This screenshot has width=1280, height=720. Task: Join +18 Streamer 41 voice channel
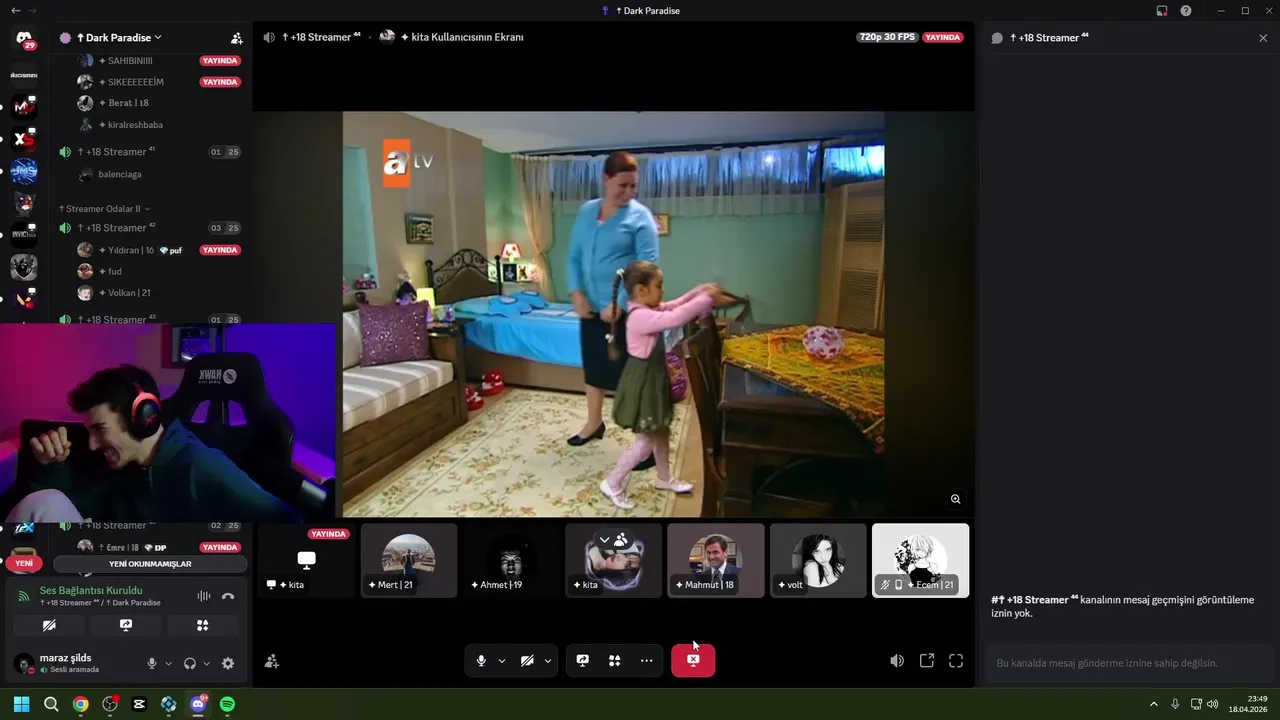[x=150, y=152]
